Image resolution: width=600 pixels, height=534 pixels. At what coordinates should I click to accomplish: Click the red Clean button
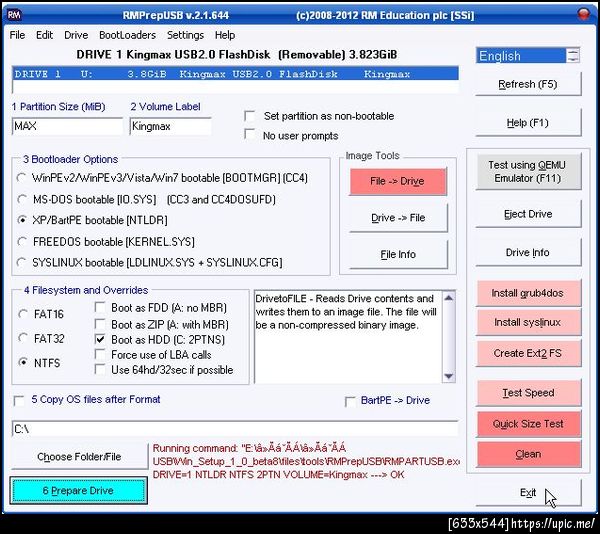528,454
